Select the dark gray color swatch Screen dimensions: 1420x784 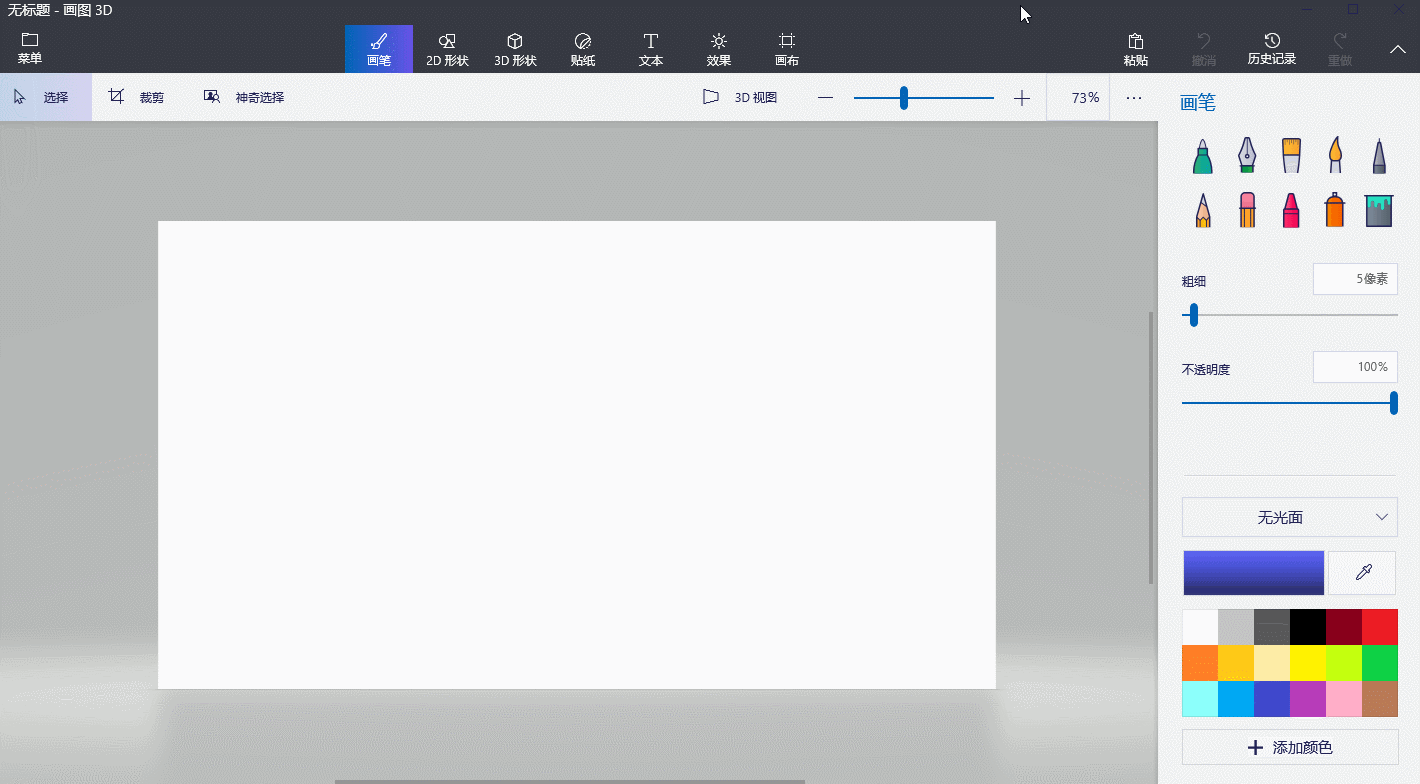pos(1272,627)
